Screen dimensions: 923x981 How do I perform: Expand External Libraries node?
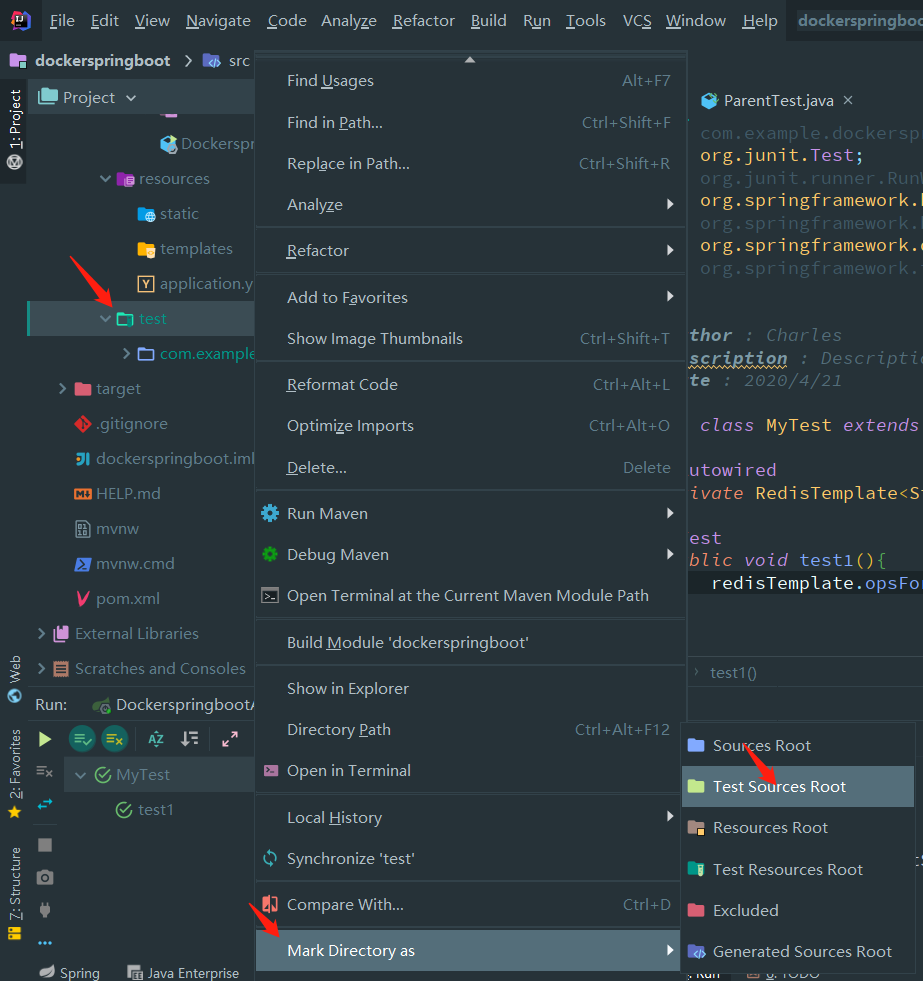click(x=41, y=634)
